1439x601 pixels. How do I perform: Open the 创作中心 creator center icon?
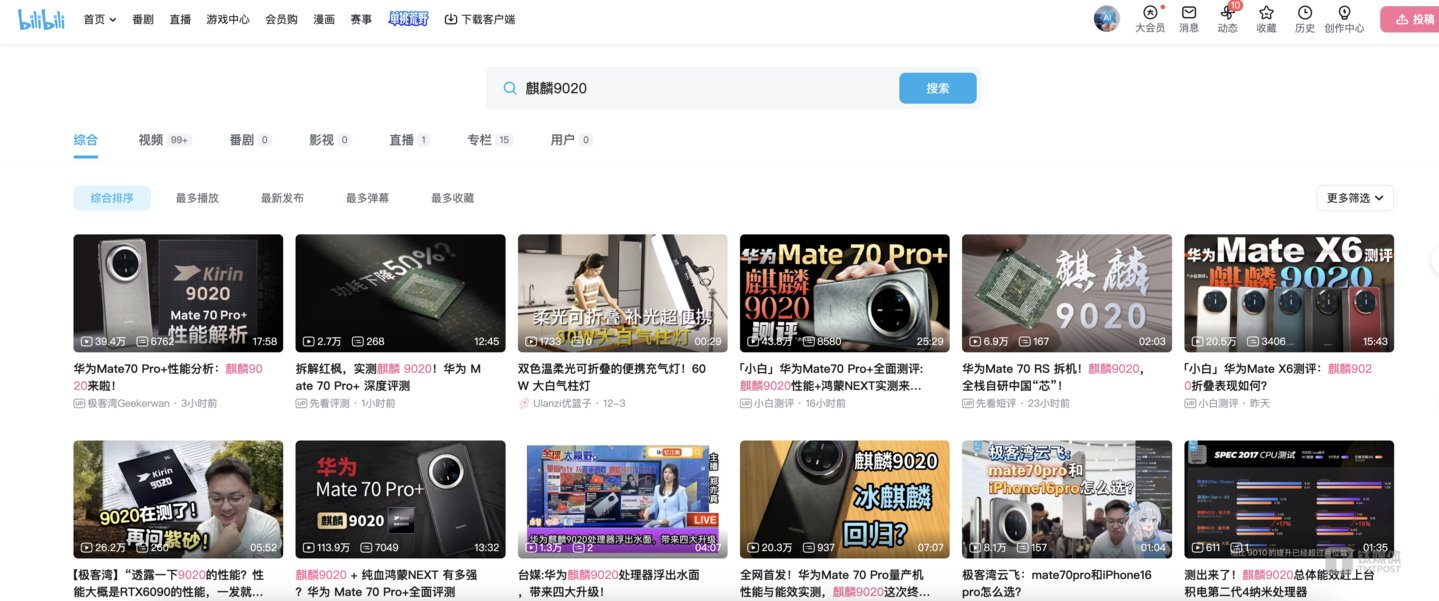pos(1344,14)
